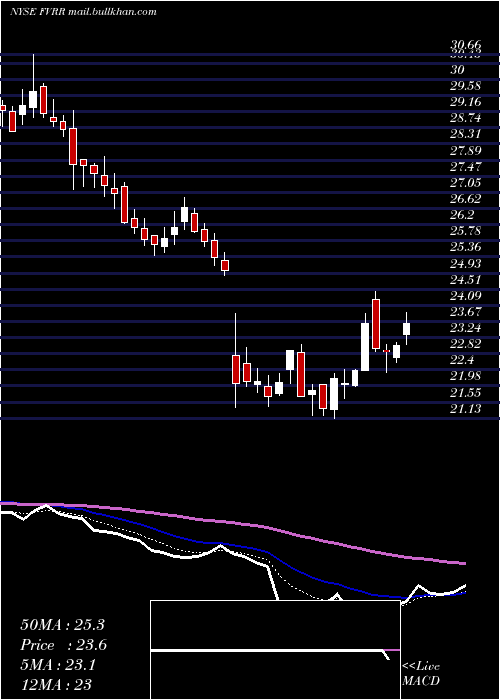Select the price label 29.58
The height and width of the screenshot is (700, 500).
[466, 86]
